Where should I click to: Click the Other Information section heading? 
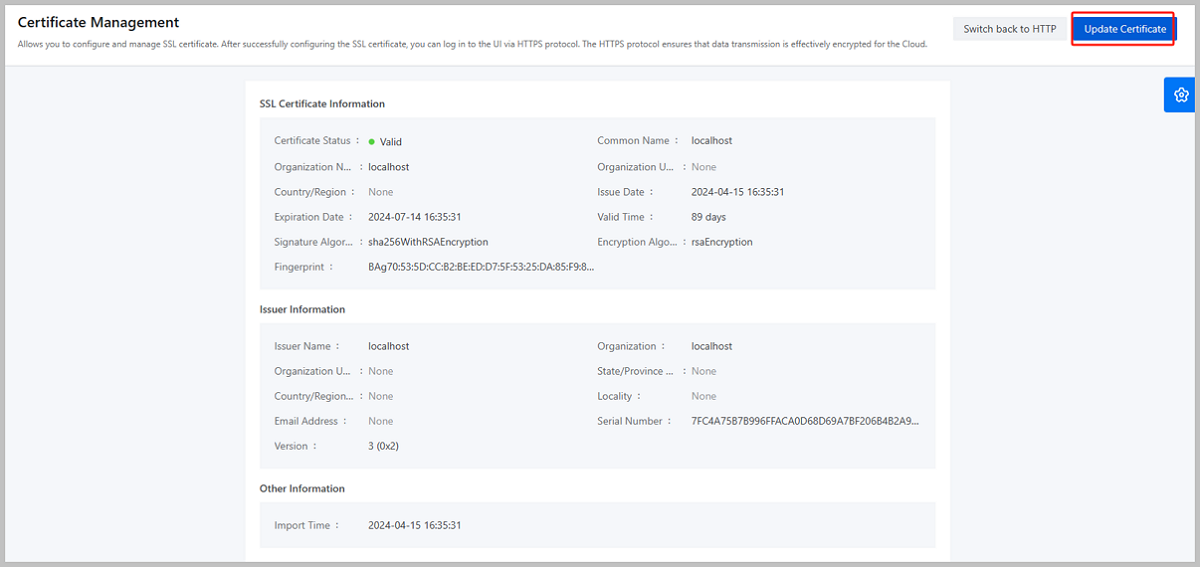pos(302,489)
